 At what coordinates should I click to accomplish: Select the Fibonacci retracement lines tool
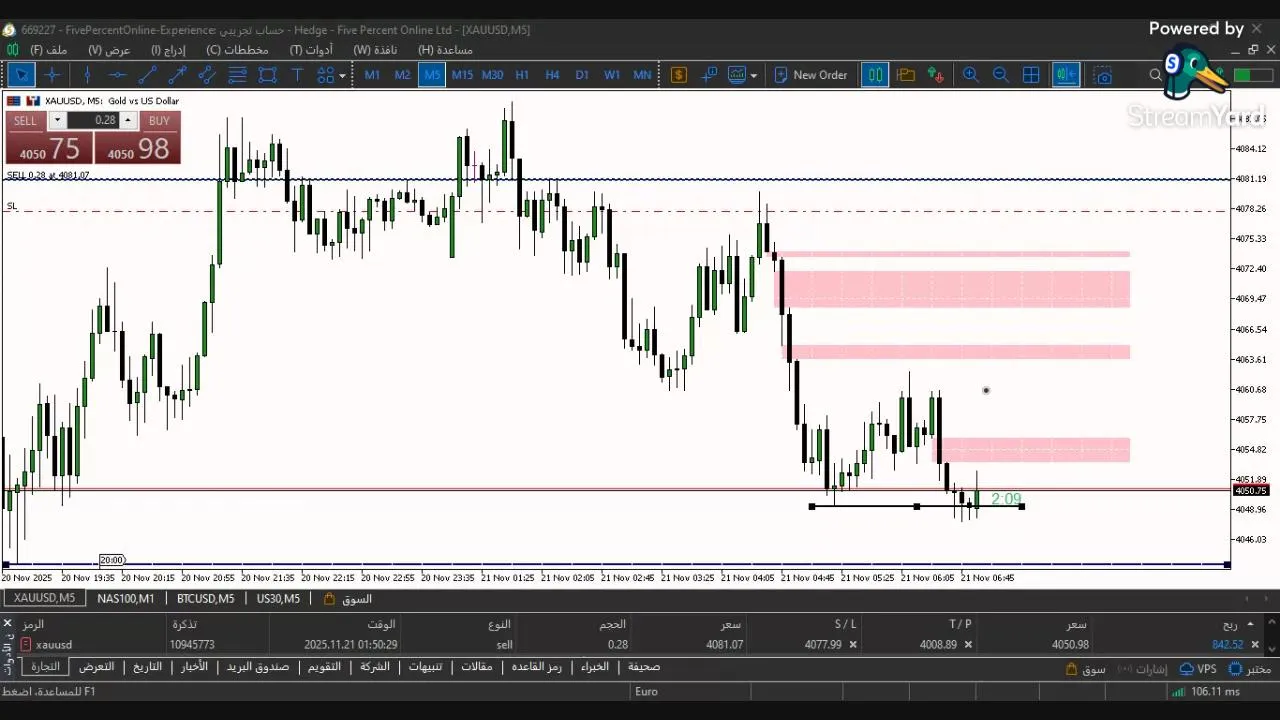tap(237, 75)
